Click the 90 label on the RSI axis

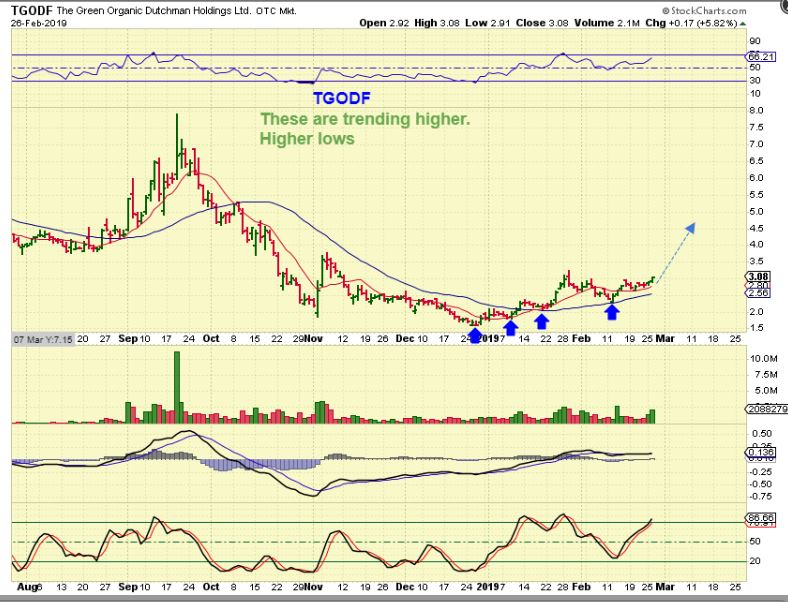(x=755, y=41)
